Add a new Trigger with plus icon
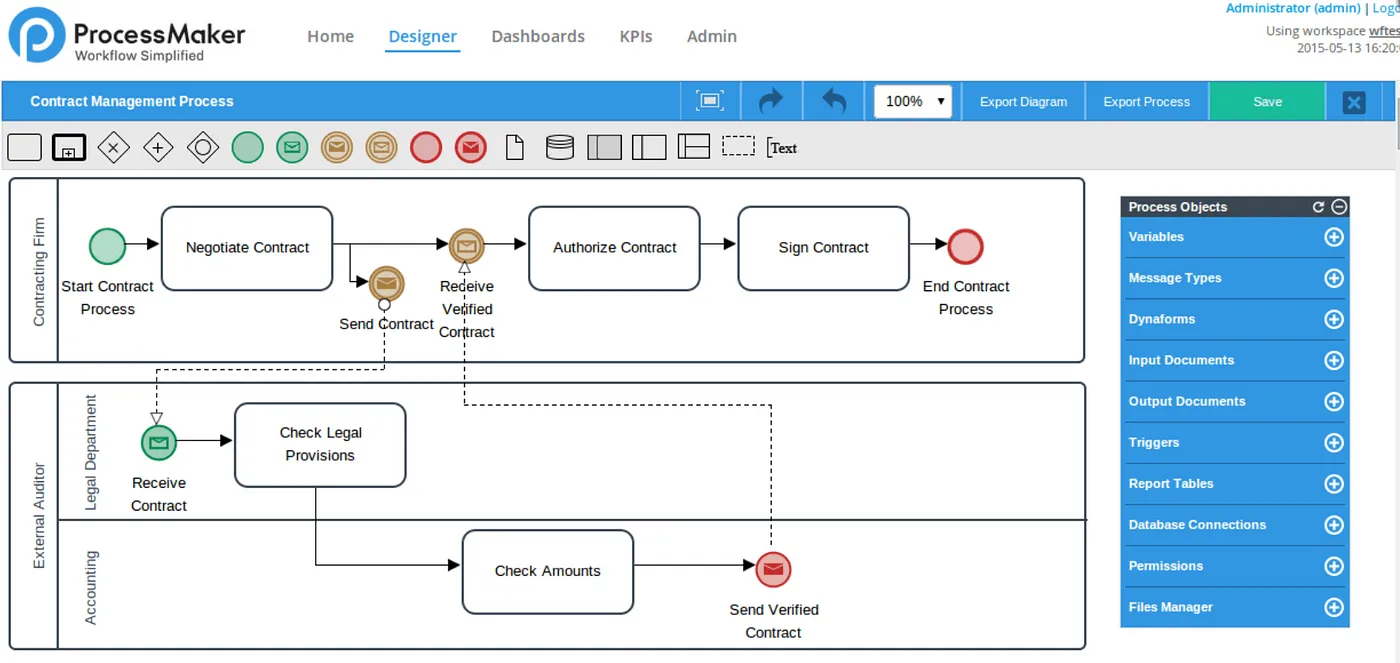The width and height of the screenshot is (1400, 663). [x=1334, y=442]
